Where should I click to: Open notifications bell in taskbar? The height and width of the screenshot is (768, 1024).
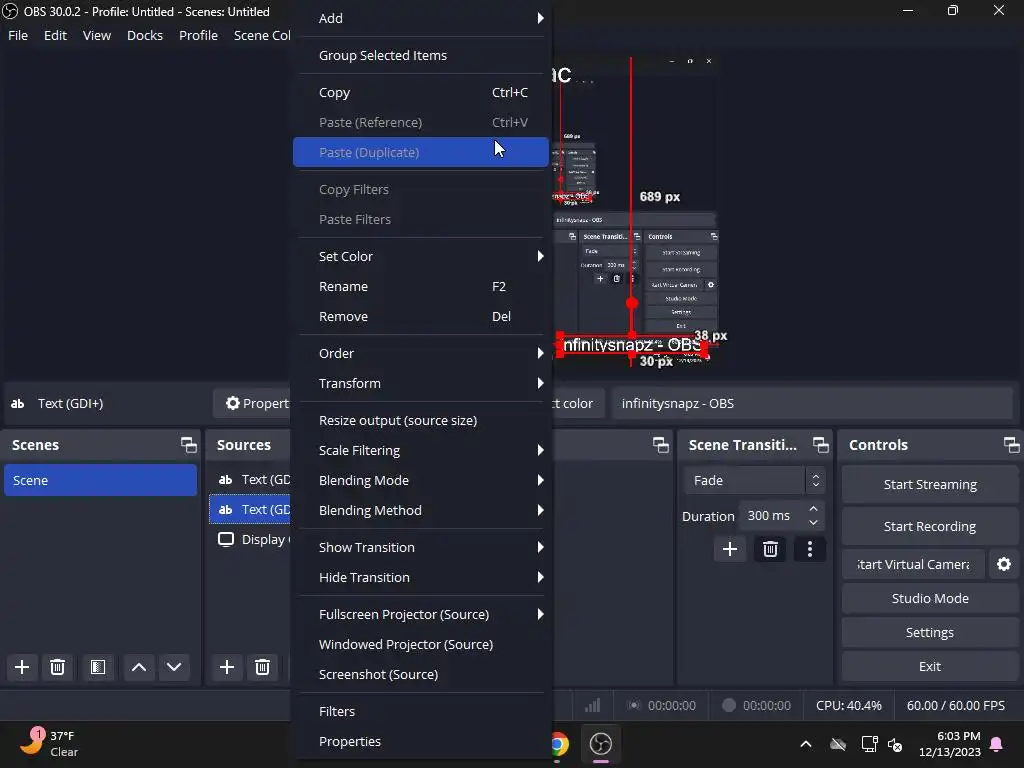tap(997, 744)
